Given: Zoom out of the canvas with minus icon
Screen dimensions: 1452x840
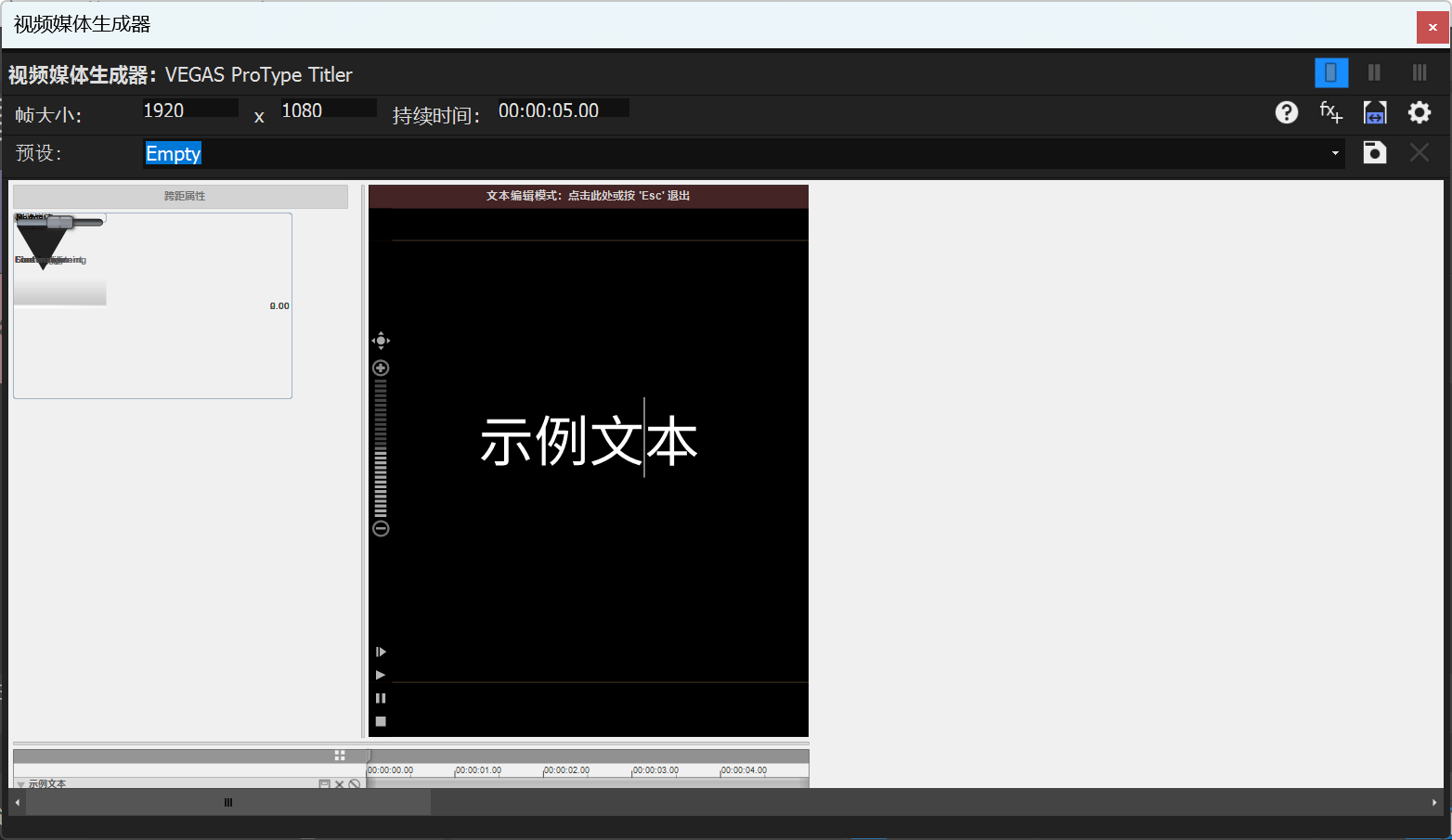Looking at the screenshot, I should (x=381, y=527).
